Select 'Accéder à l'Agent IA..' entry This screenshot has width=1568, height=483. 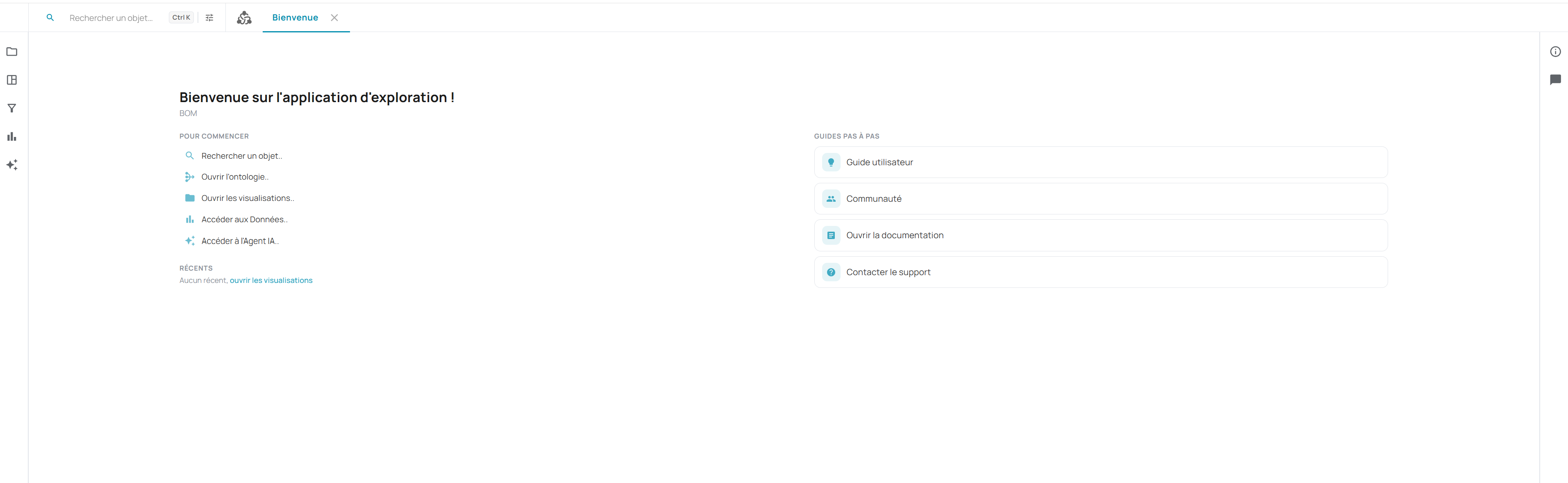point(240,241)
